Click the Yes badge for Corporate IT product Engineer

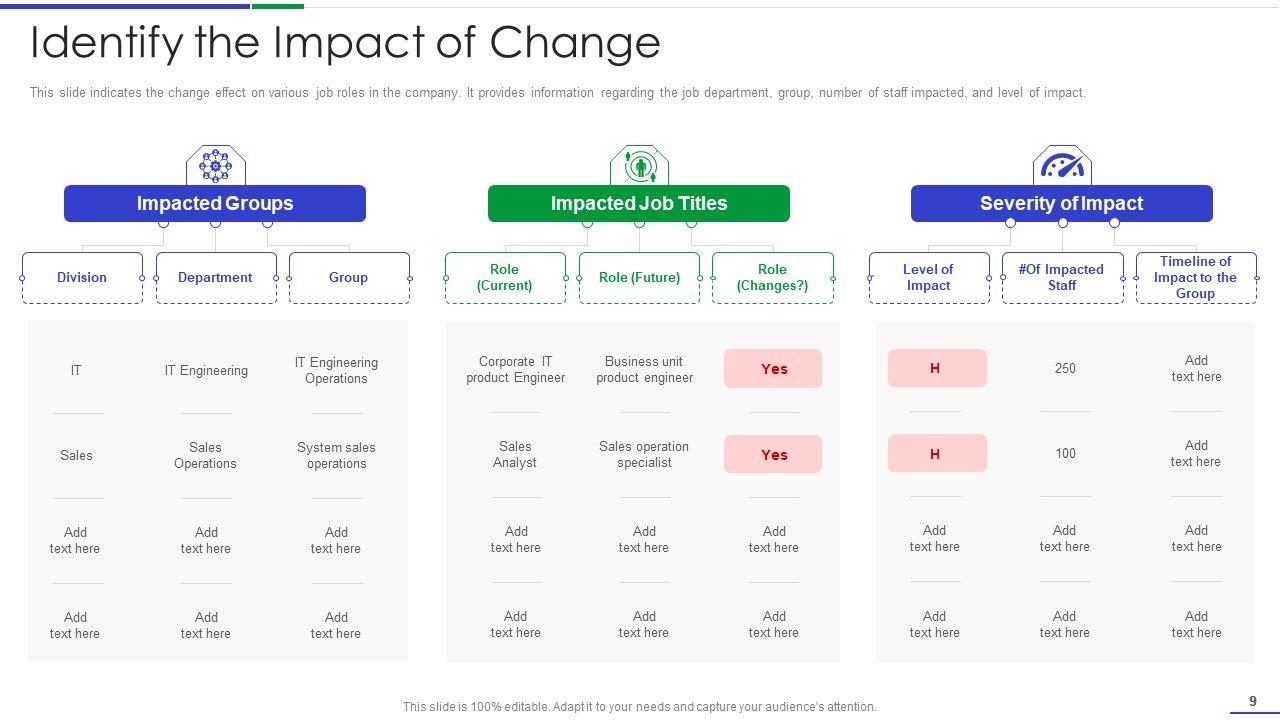tap(773, 369)
